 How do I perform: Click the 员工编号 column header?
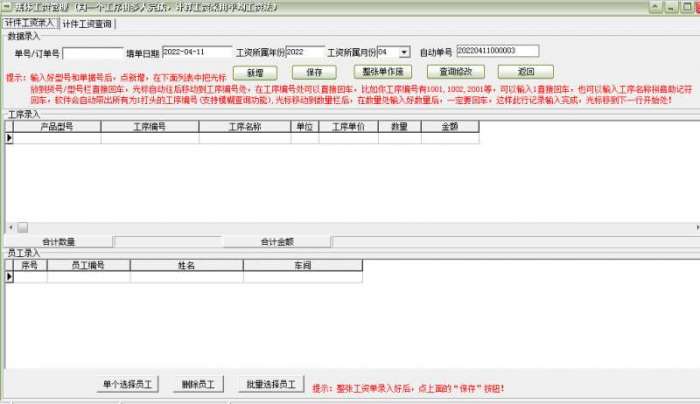(x=88, y=266)
